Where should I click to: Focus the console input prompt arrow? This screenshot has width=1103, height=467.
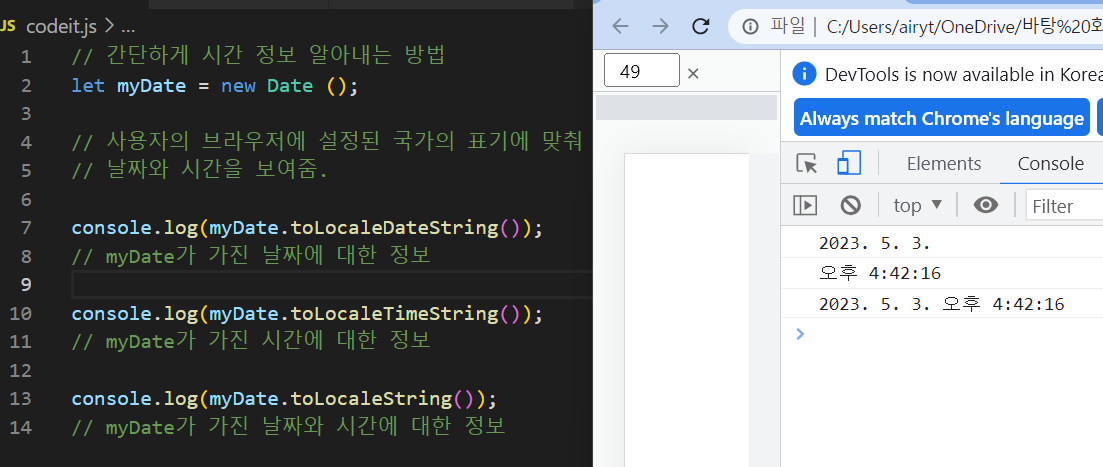tap(799, 333)
